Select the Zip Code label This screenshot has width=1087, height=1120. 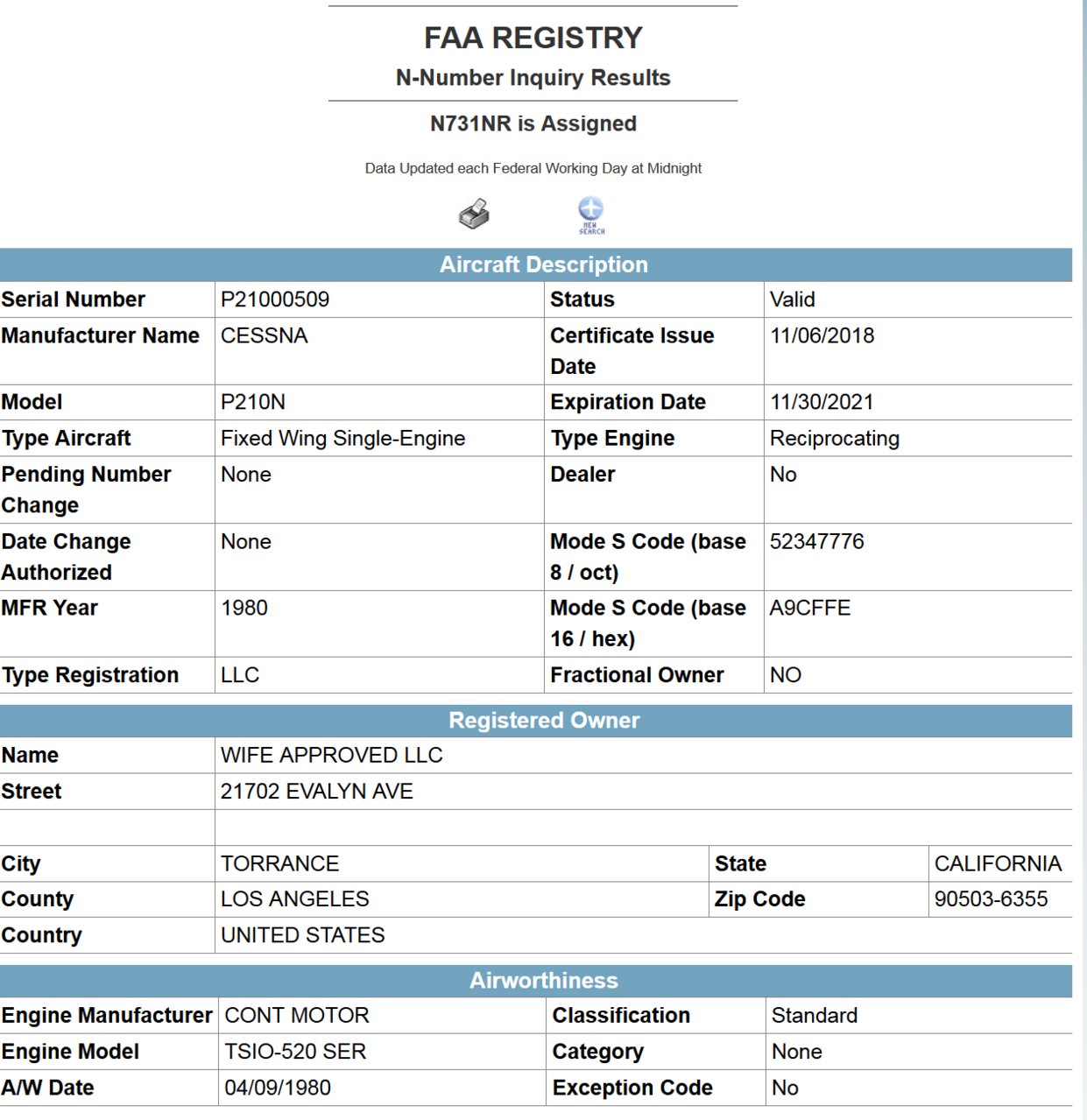[x=760, y=899]
